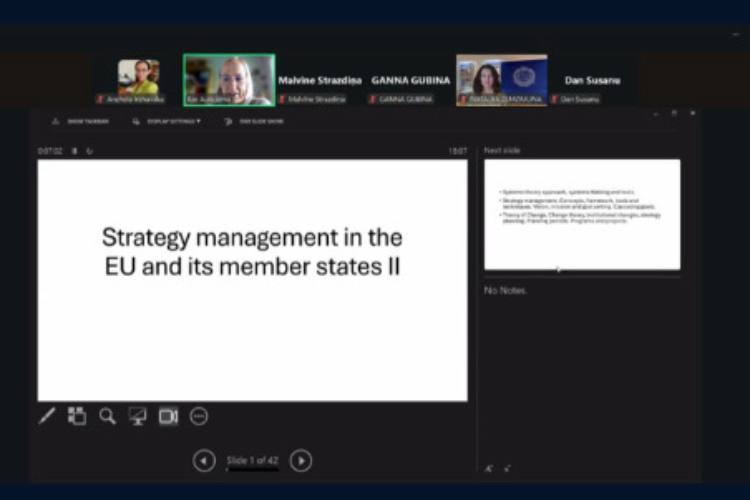Image resolution: width=750 pixels, height=500 pixels.
Task: Open the Slide 1 of 42 indicator
Action: [x=252, y=460]
